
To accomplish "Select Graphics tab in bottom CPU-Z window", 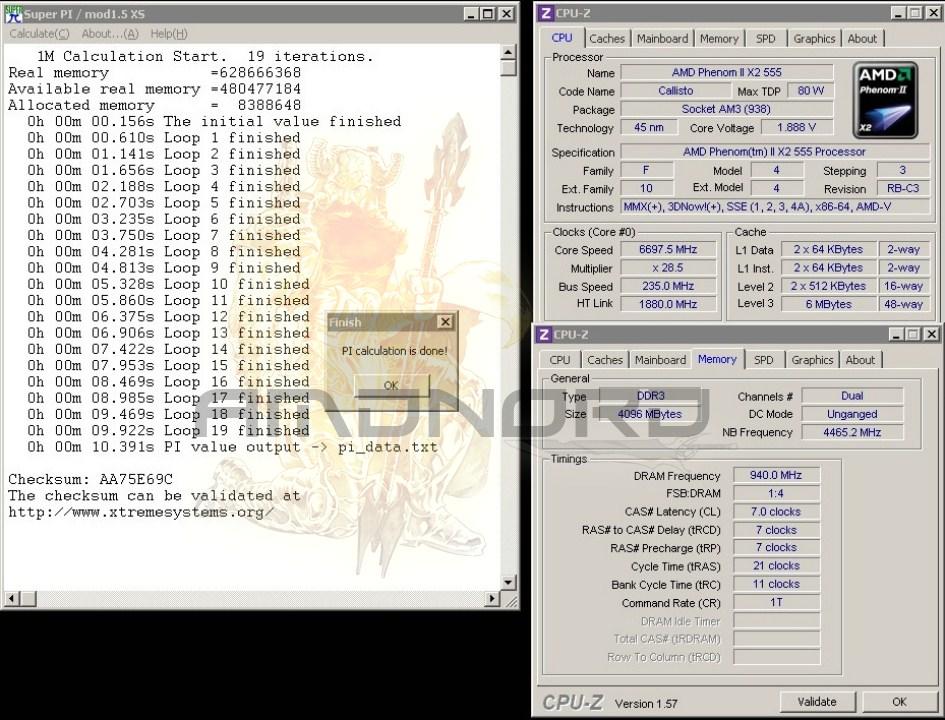I will coord(812,360).
